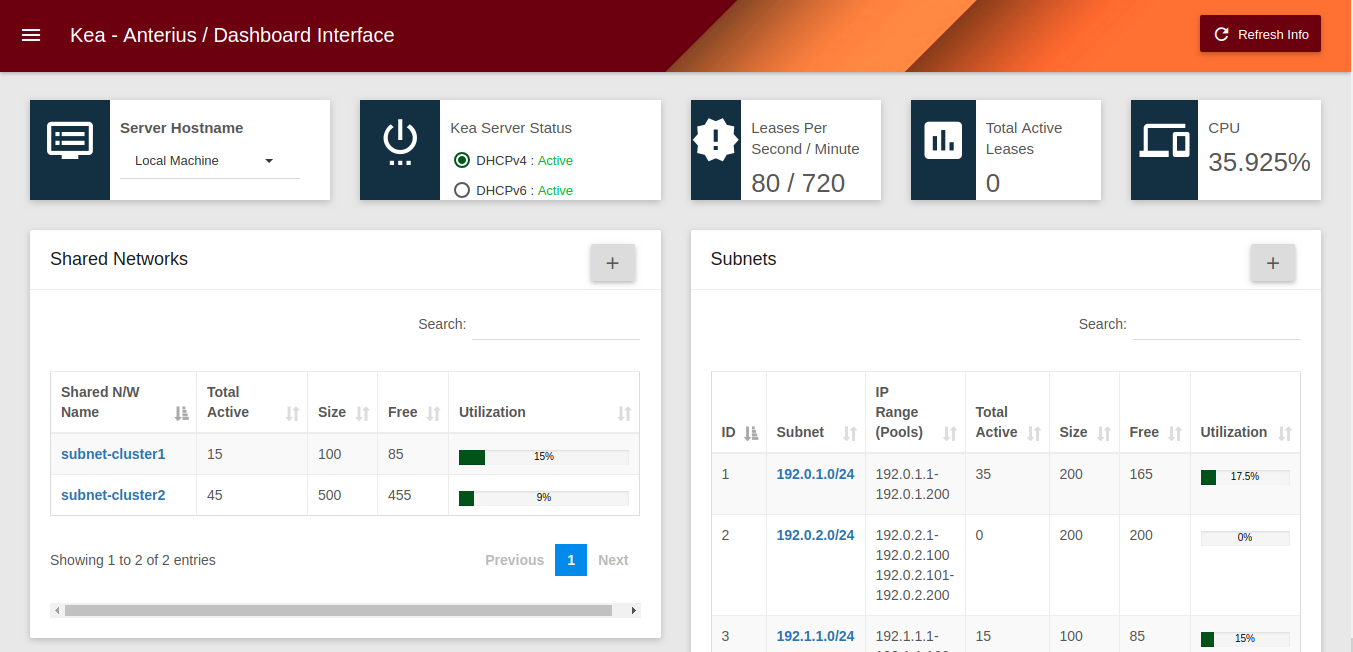
Task: Add a new subnet with plus button
Action: 1273,263
